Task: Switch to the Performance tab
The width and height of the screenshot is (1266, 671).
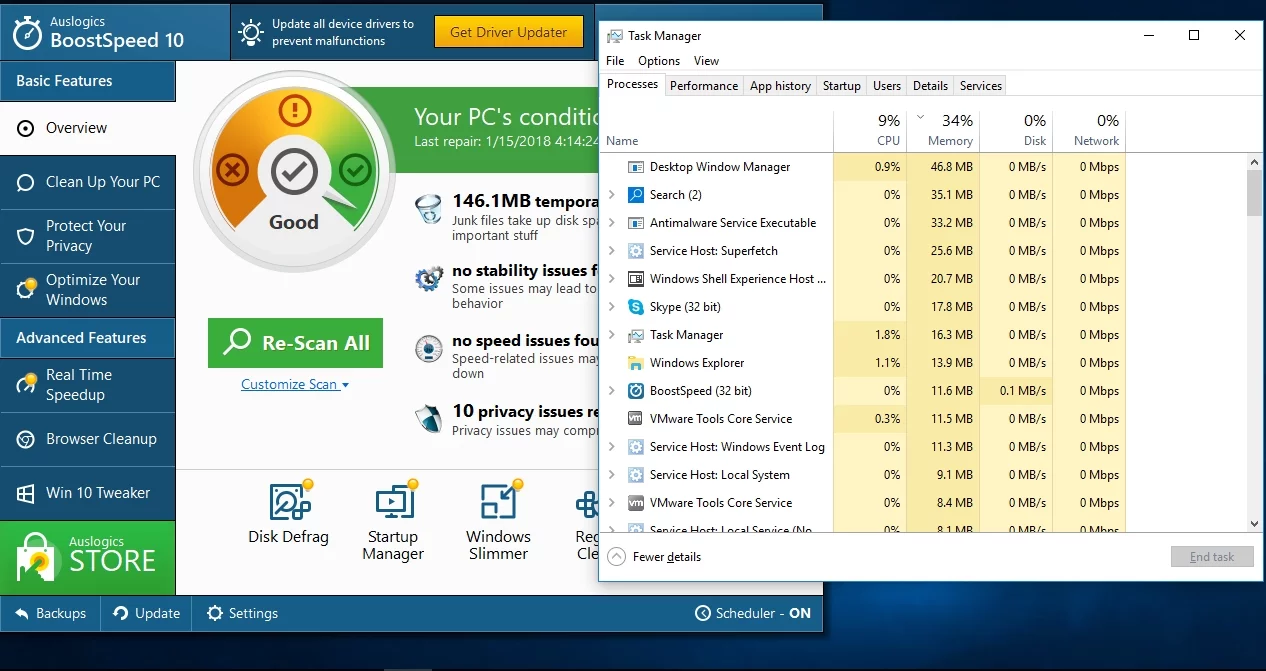Action: (704, 86)
